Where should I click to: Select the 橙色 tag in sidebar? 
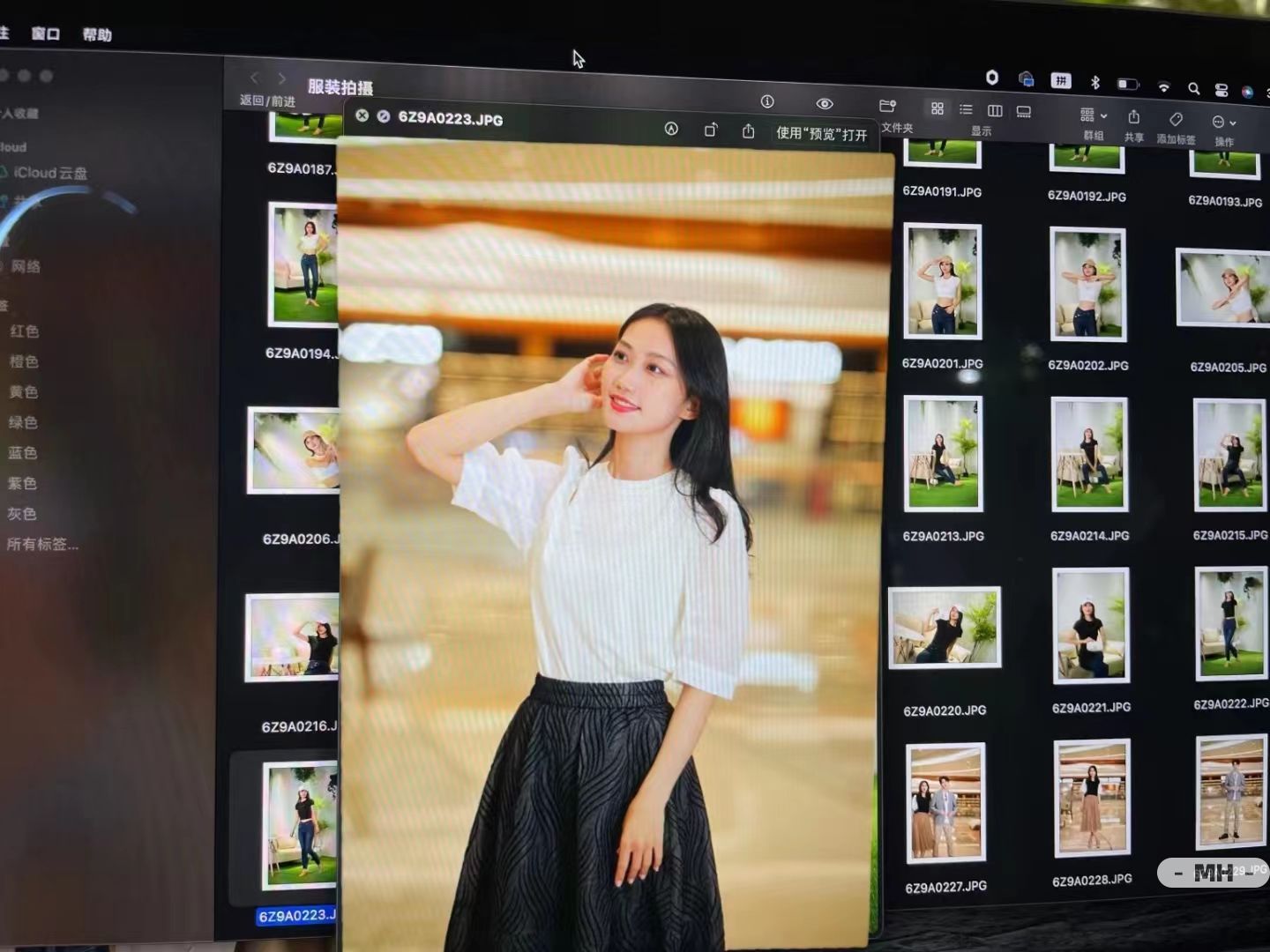point(24,361)
